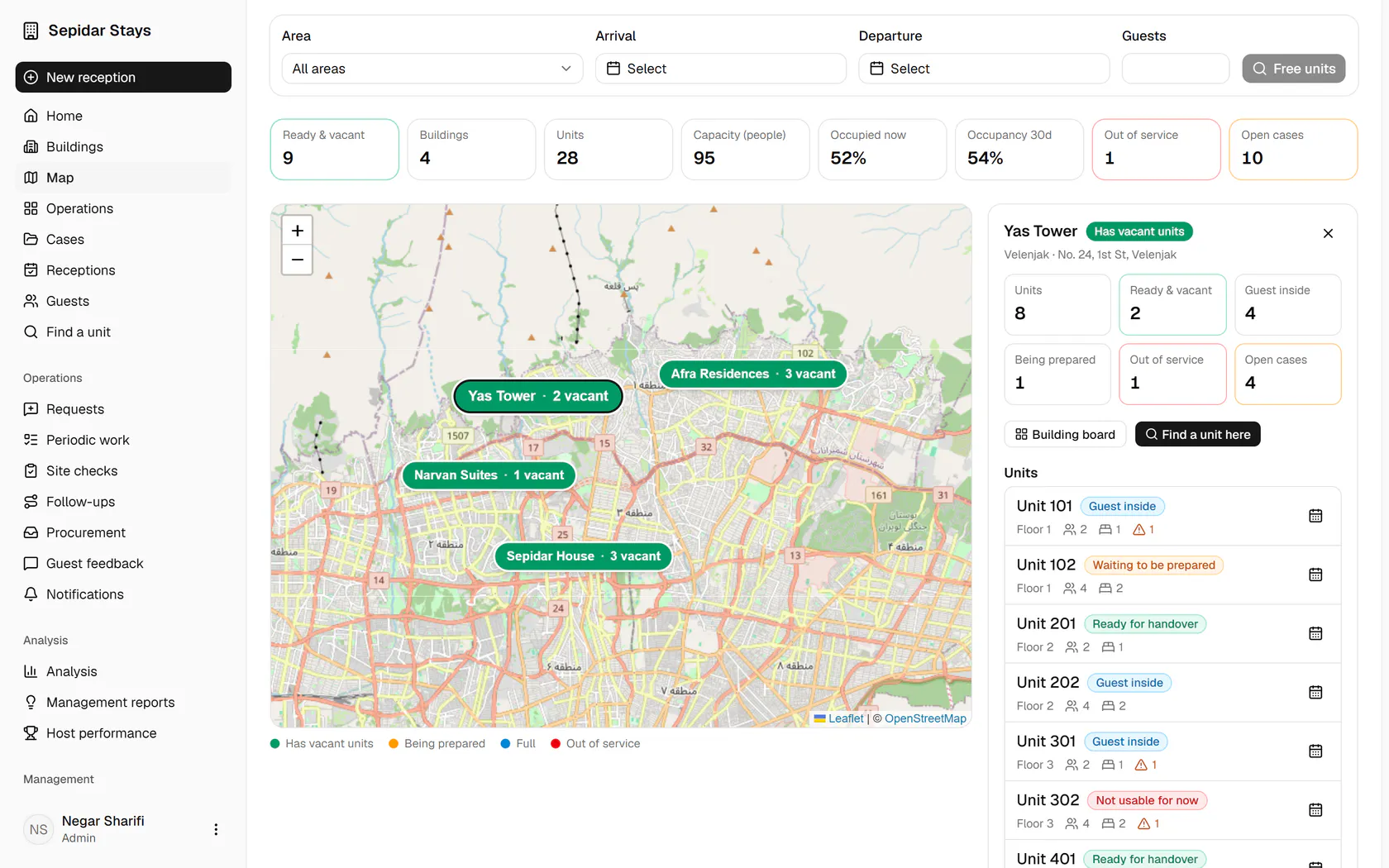The image size is (1389, 868).
Task: Open calendar icon for Unit 302
Action: (1315, 810)
